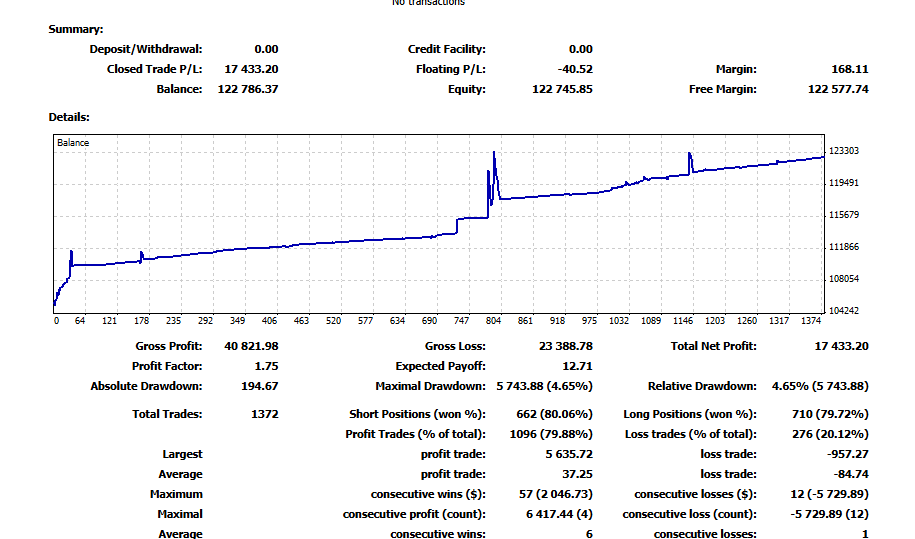915x539 pixels.
Task: Select the Gross Profit value 40 821.98
Action: [x=251, y=346]
